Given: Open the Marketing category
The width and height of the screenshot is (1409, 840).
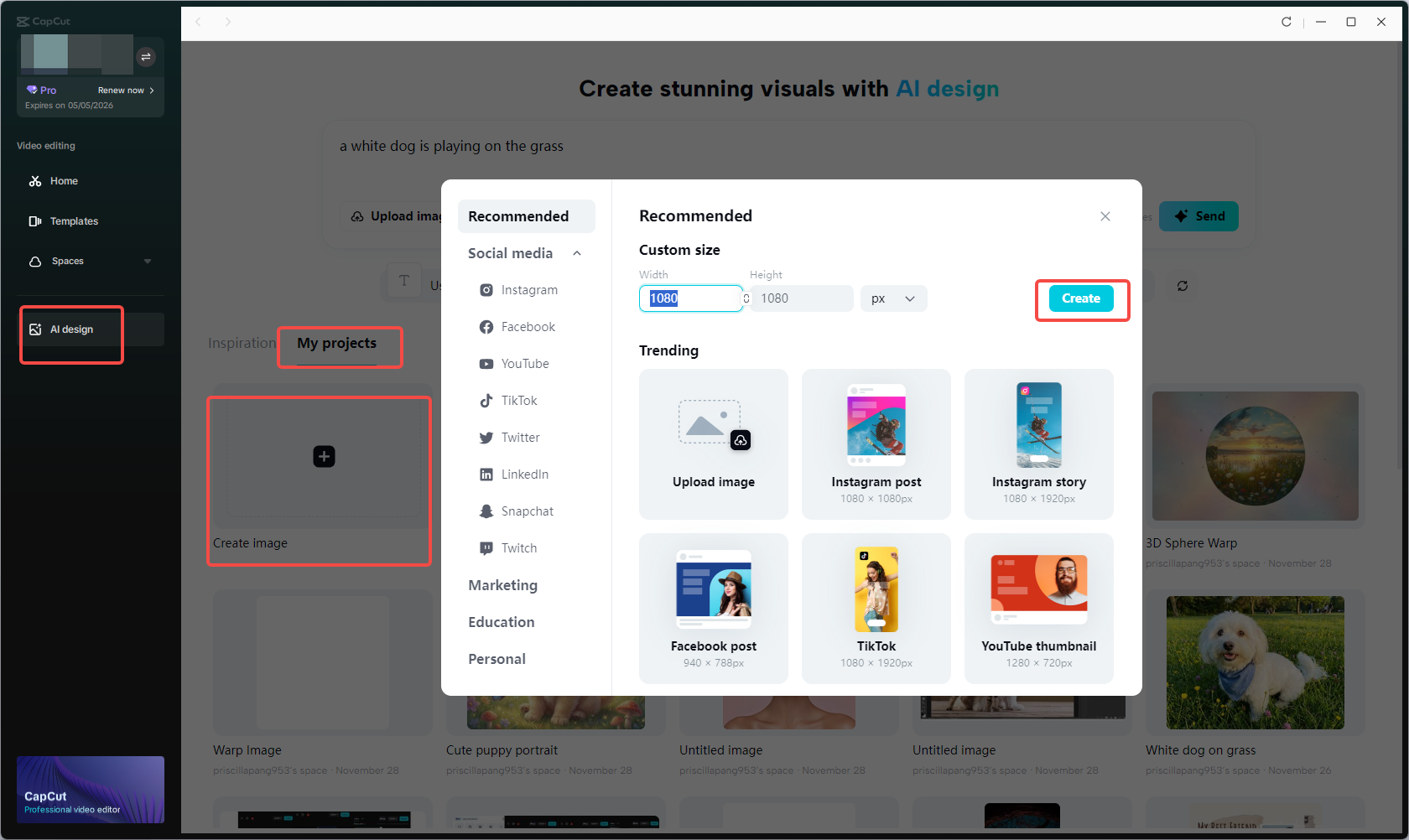Looking at the screenshot, I should coord(502,585).
